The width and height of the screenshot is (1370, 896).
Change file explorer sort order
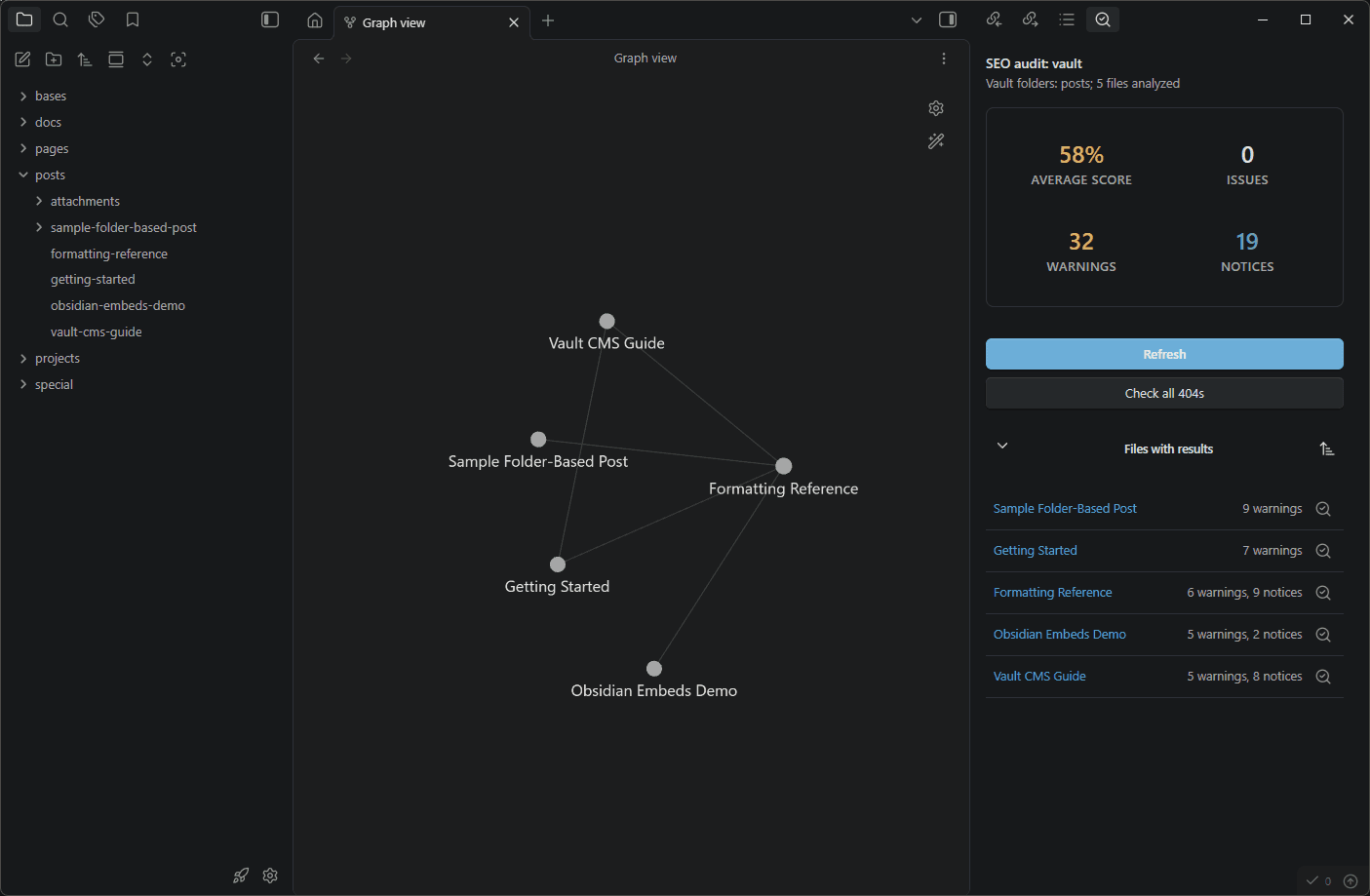(x=84, y=58)
